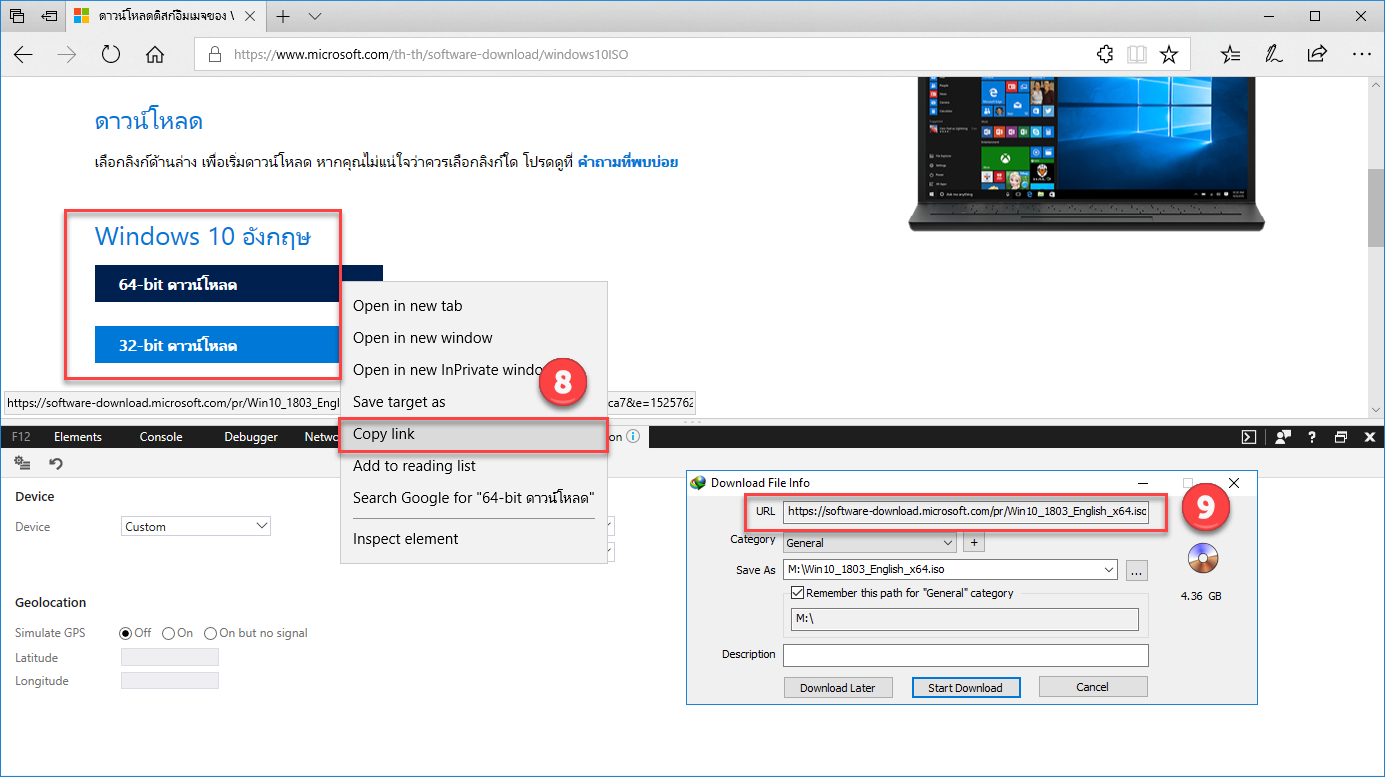
Task: Click the Download Later button
Action: tap(838, 688)
